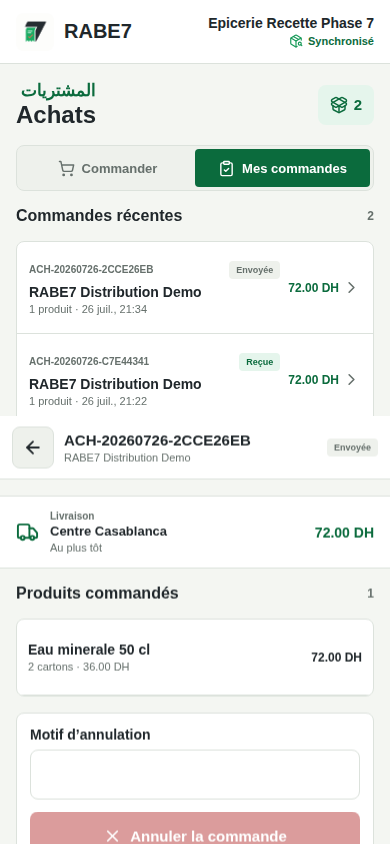
Task: Click the '1 produit · 26 juil., 21:22' line
Action: (88, 402)
